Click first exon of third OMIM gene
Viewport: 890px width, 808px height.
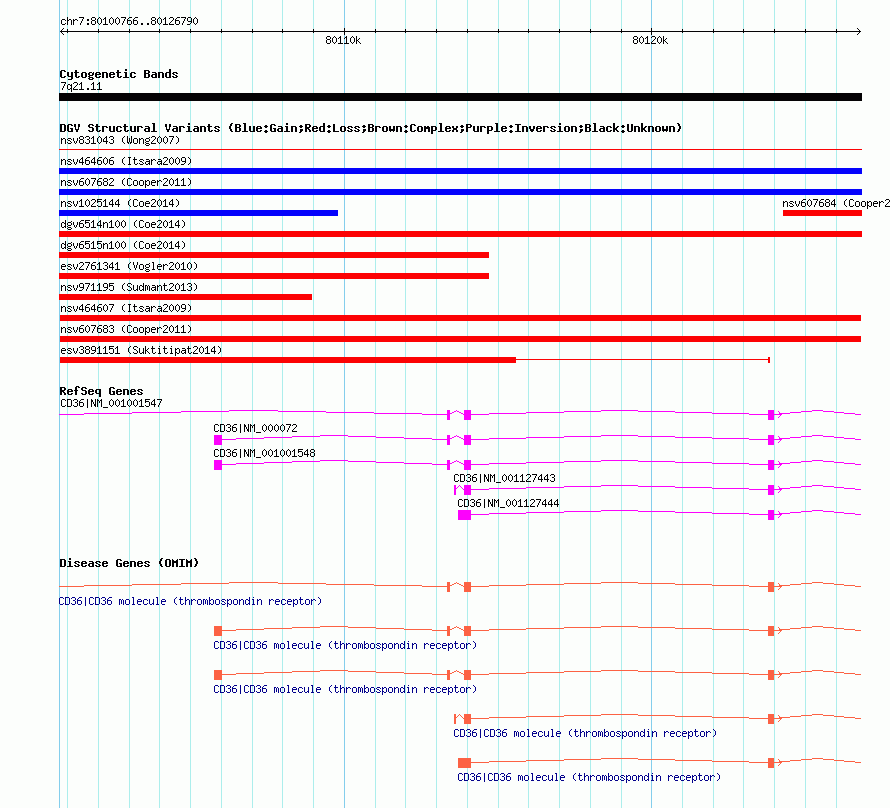point(218,675)
